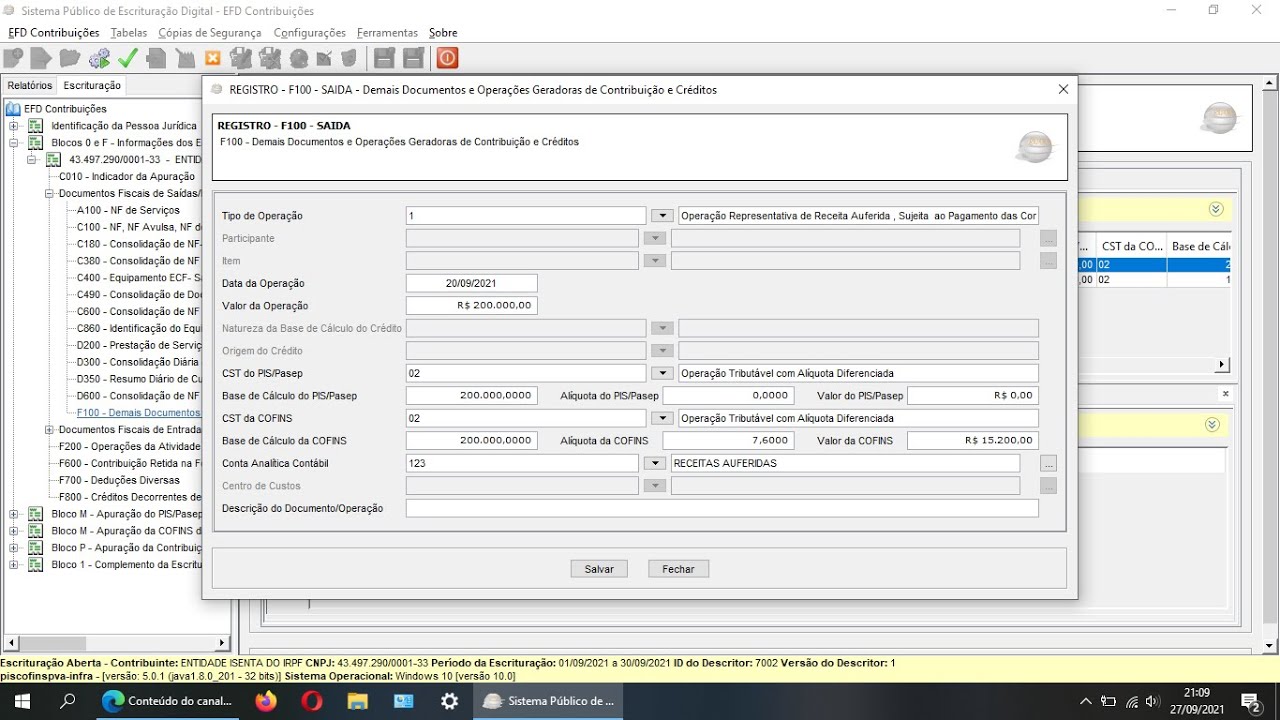Open Windows Start menu
Viewport: 1280px width, 720px height.
coord(21,701)
